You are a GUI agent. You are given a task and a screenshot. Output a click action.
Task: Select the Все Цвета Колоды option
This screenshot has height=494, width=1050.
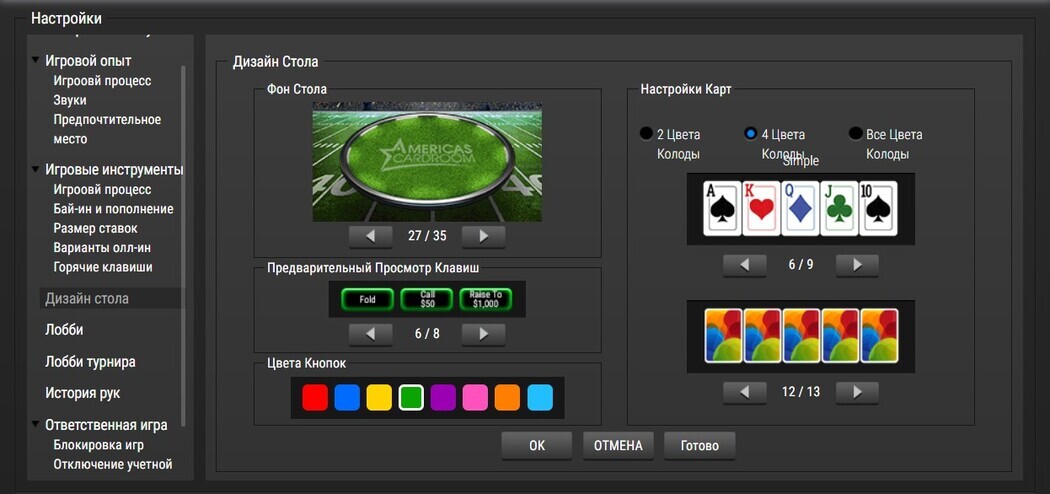point(855,134)
